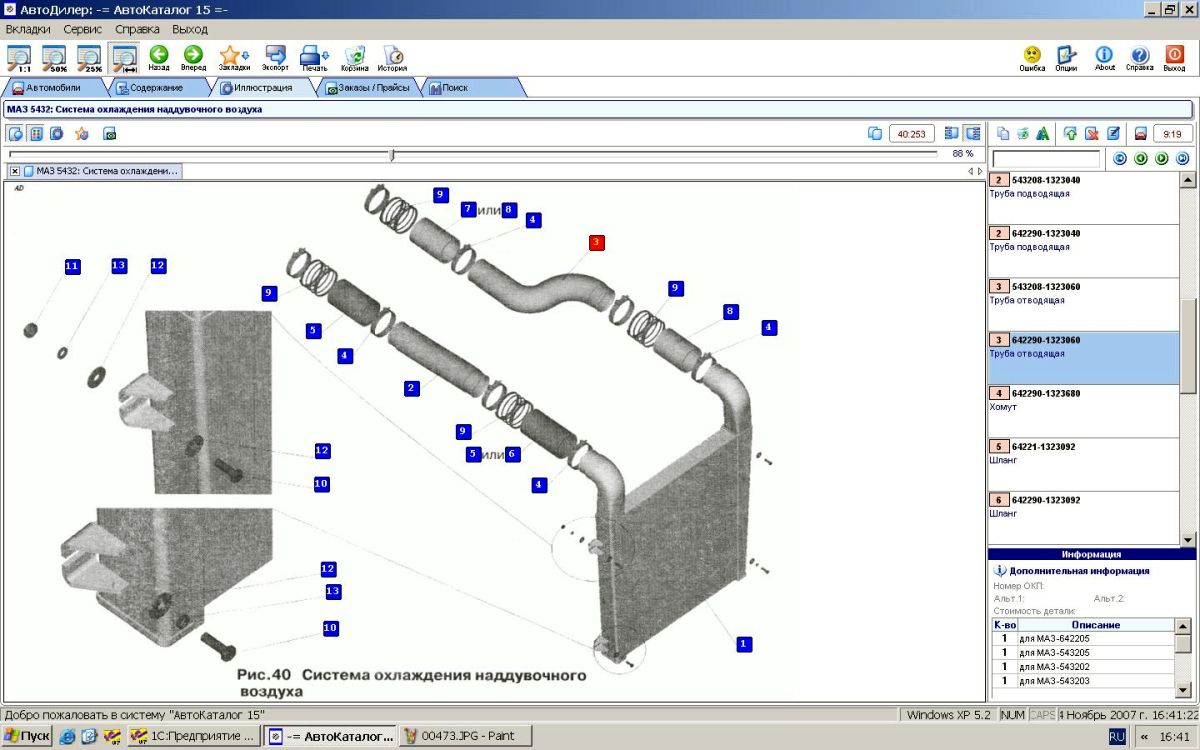Click green basket icon in parts panel

pos(1023,133)
